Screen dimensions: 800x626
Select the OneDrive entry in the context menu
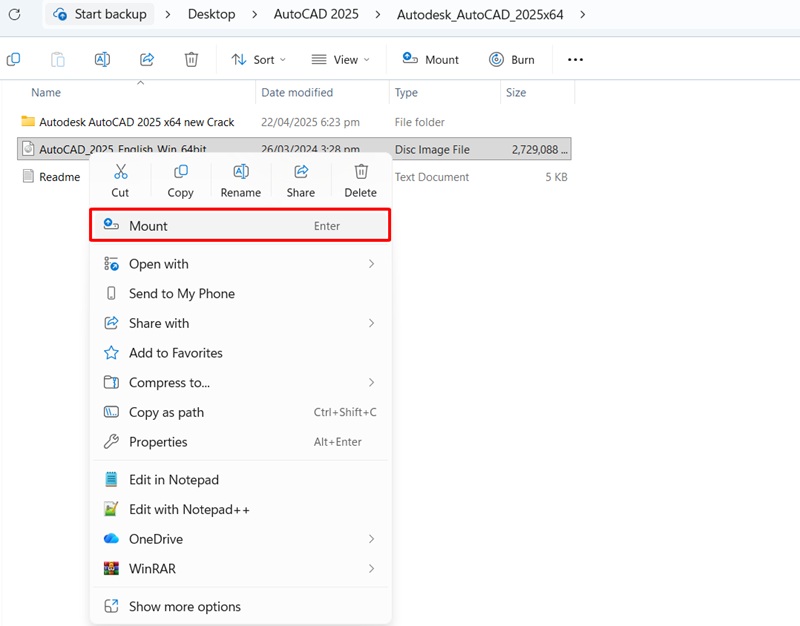(159, 539)
